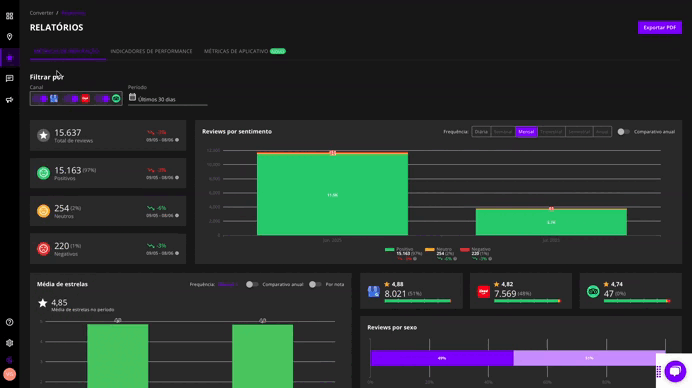692x388 pixels.
Task: Select Semanal frequency
Action: point(503,132)
